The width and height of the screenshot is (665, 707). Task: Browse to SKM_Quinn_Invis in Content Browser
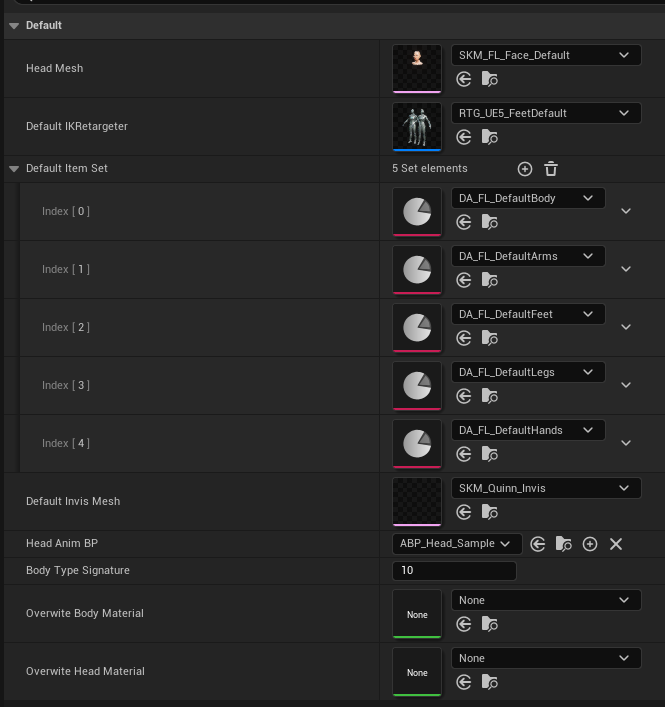[490, 512]
